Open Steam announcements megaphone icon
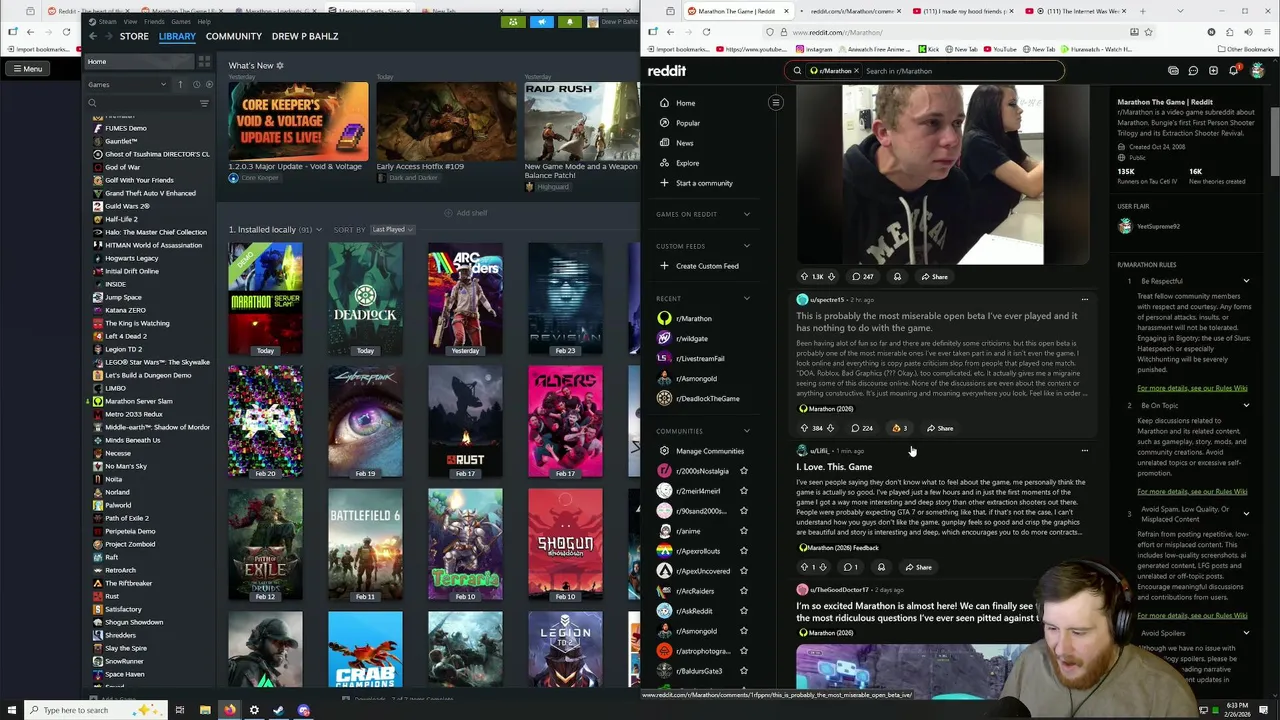 click(x=542, y=21)
